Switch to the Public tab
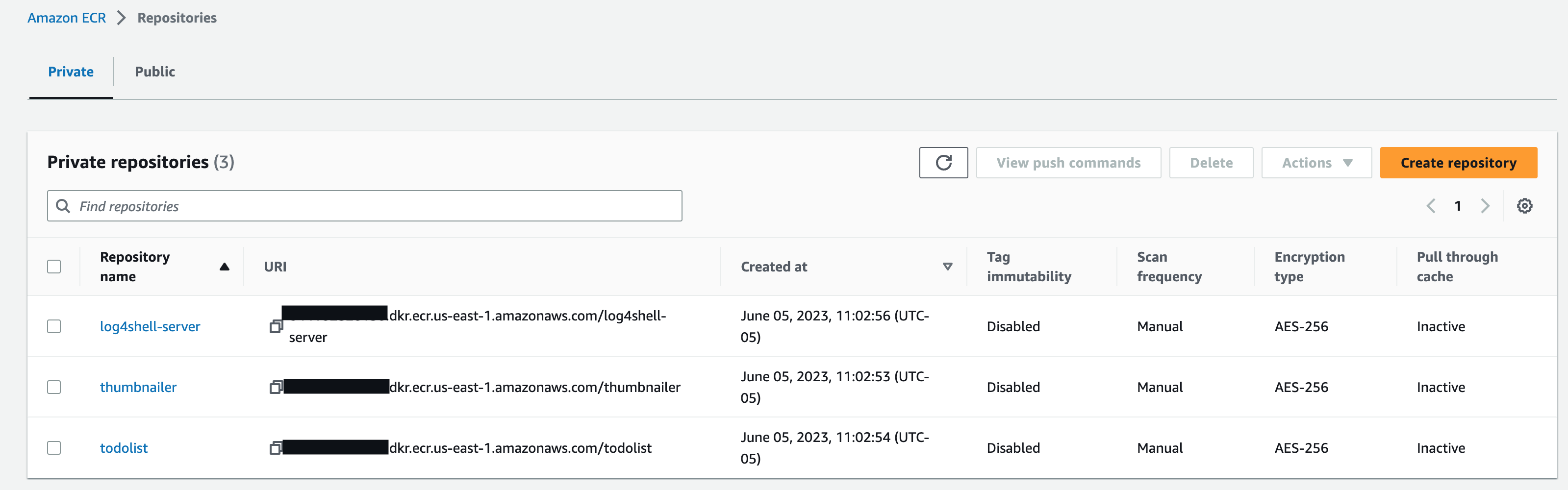Viewport: 1568px width, 490px height. [x=154, y=72]
